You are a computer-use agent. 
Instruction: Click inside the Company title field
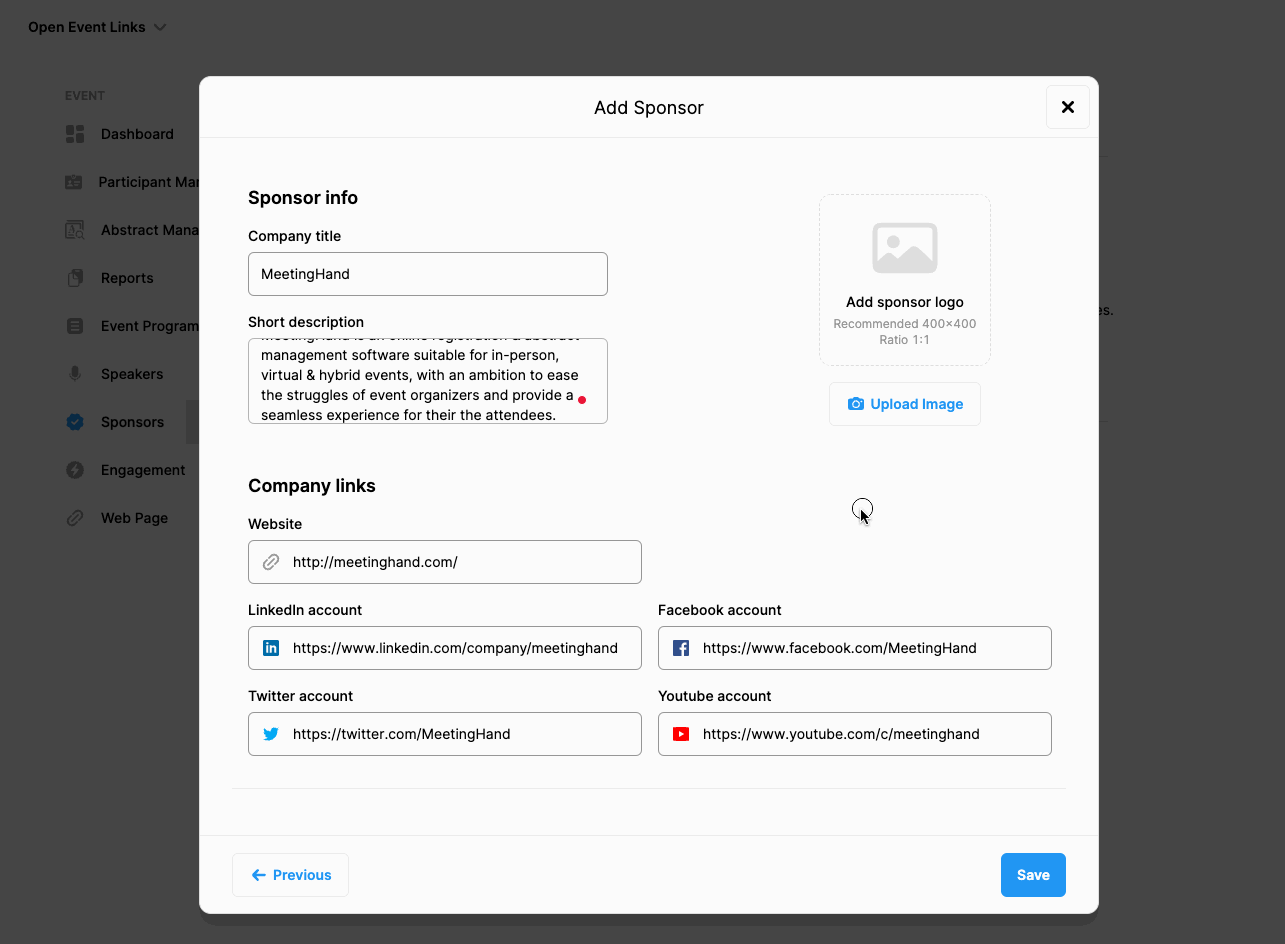pos(427,273)
